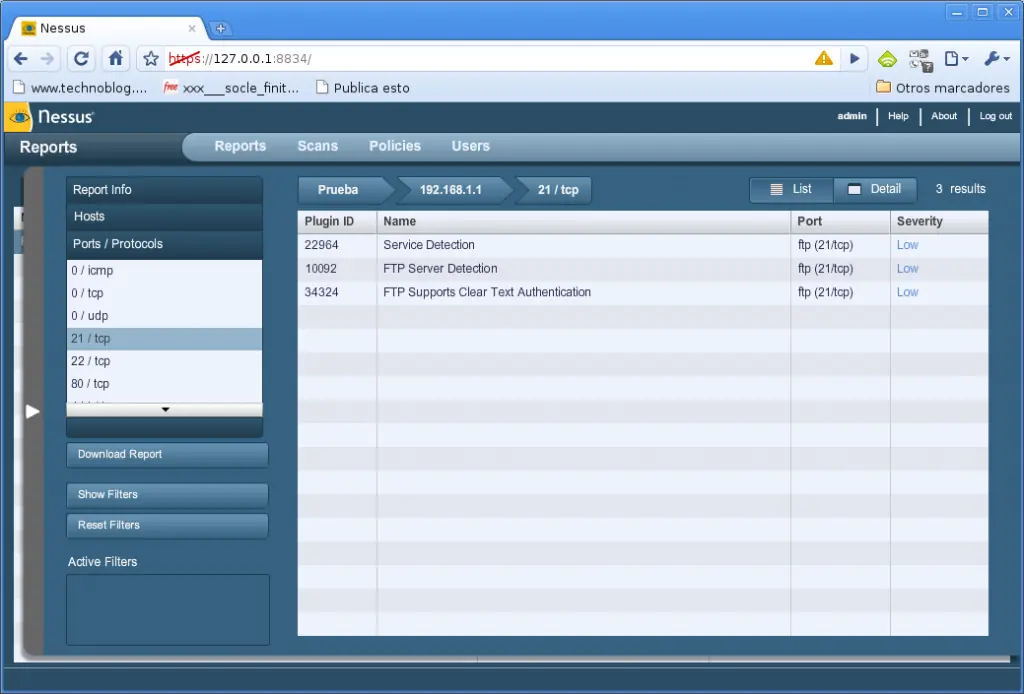Switch to List view
Viewport: 1024px width, 694px height.
click(791, 189)
